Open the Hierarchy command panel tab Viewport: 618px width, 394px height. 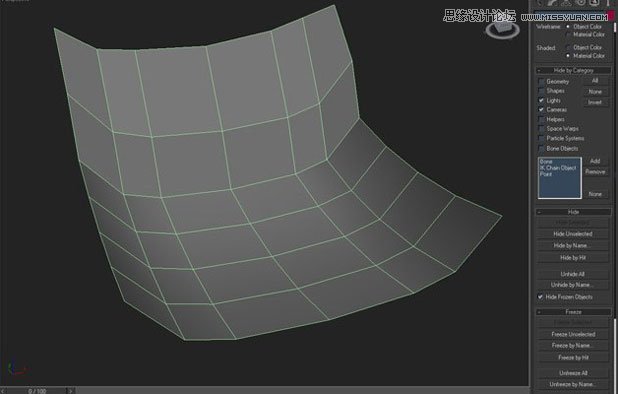pyautogui.click(x=567, y=3)
